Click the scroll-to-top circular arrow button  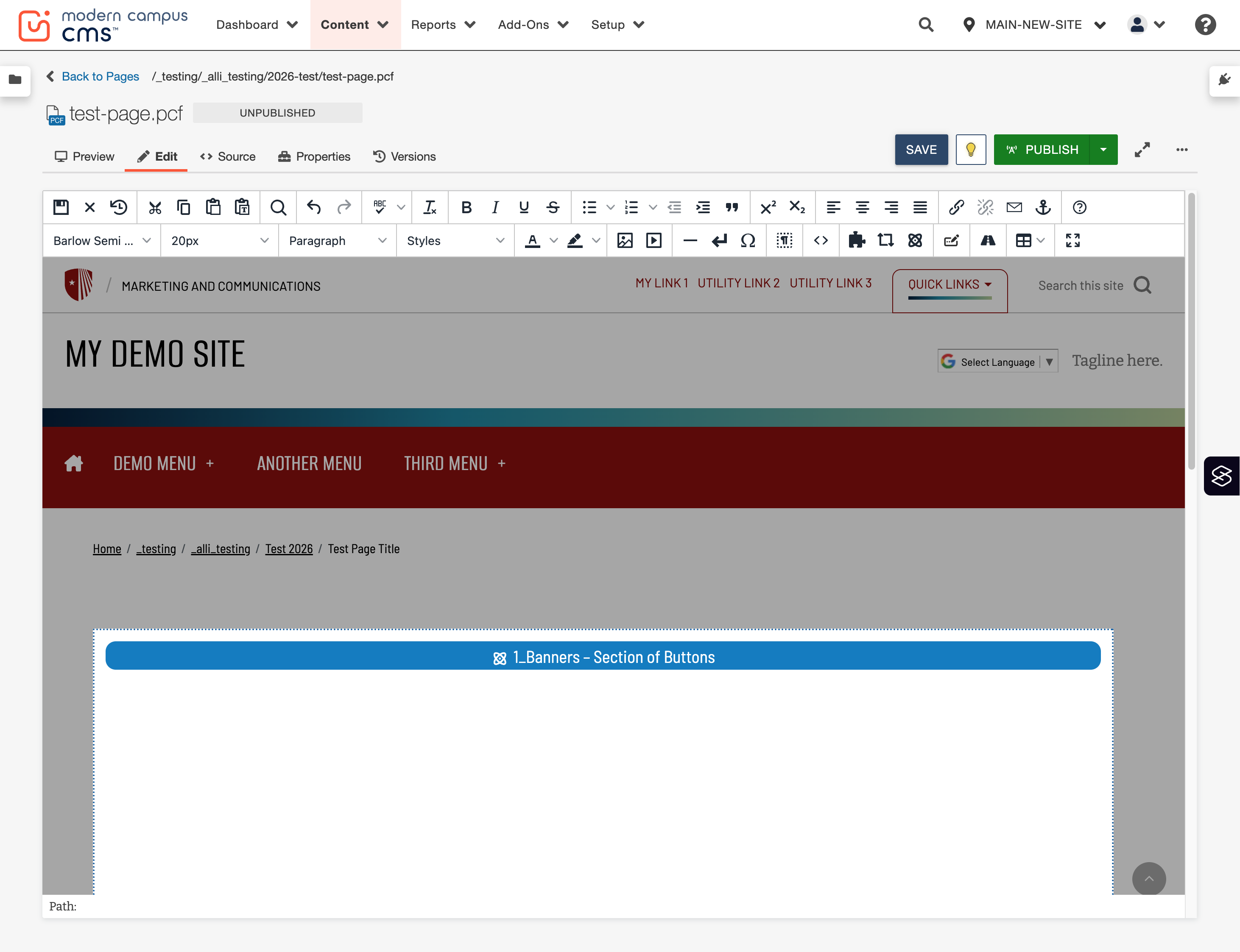click(x=1149, y=879)
